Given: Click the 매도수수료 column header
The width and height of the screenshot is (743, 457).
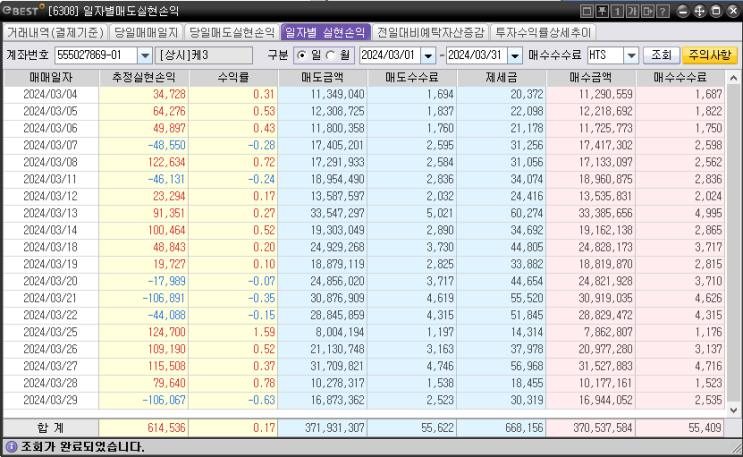Looking at the screenshot, I should [412, 78].
